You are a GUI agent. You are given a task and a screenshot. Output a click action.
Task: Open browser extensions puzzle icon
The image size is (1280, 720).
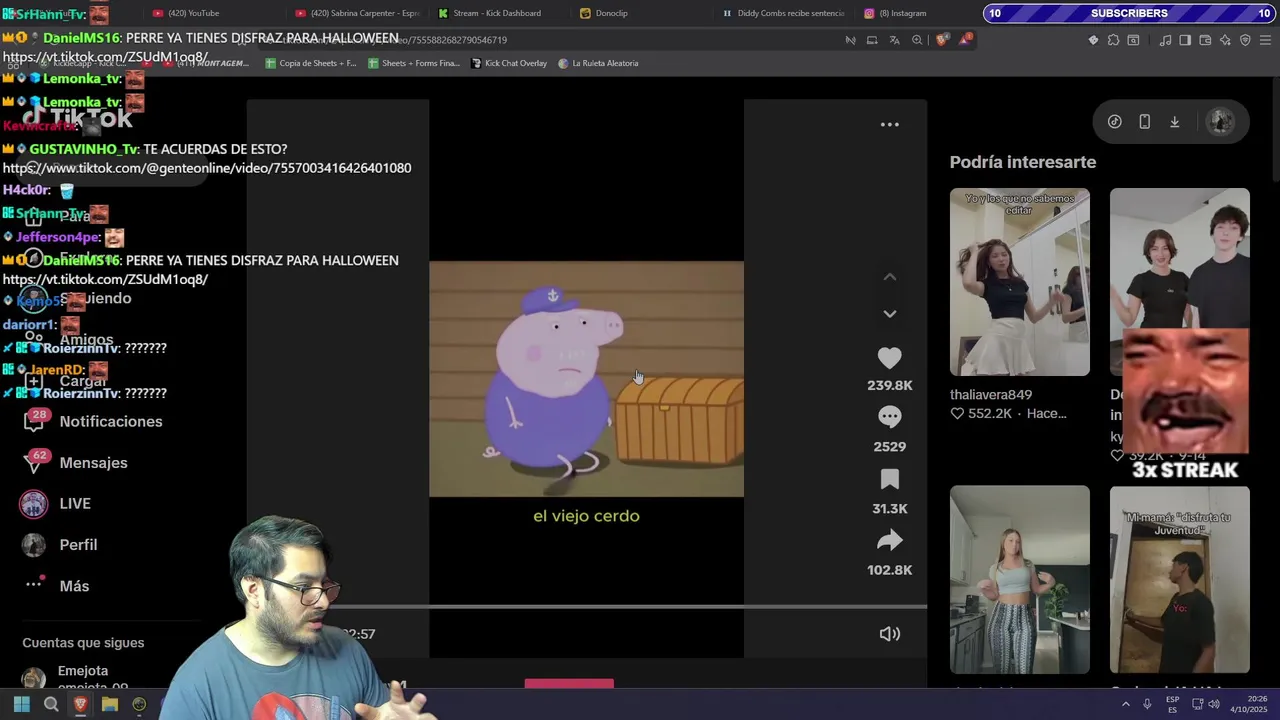[1113, 40]
